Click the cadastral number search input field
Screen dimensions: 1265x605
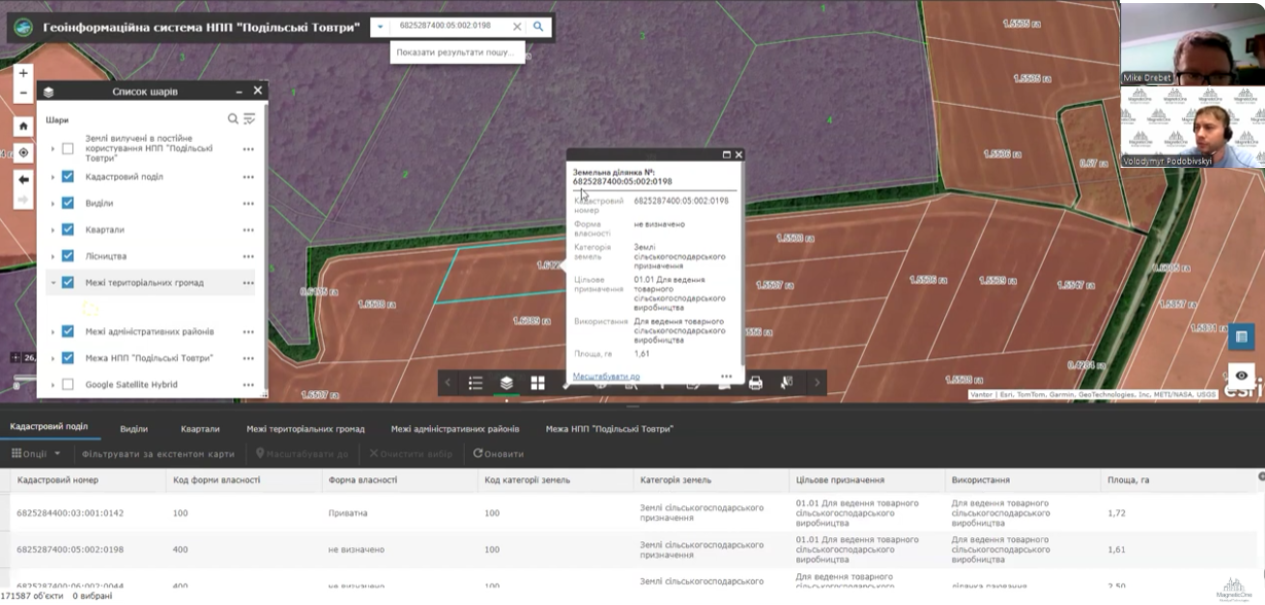(x=448, y=27)
